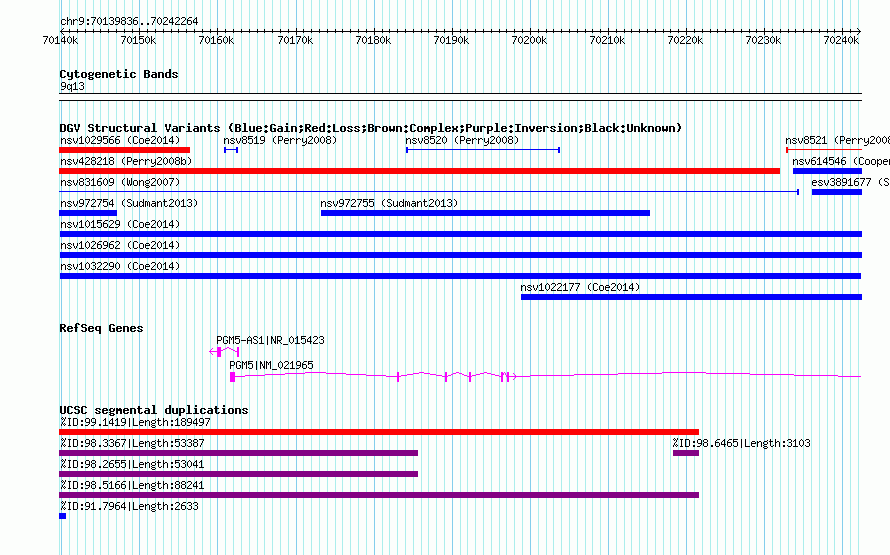This screenshot has height=555, width=890.
Task: Click the RefSeq Genes track title
Action: pos(101,328)
